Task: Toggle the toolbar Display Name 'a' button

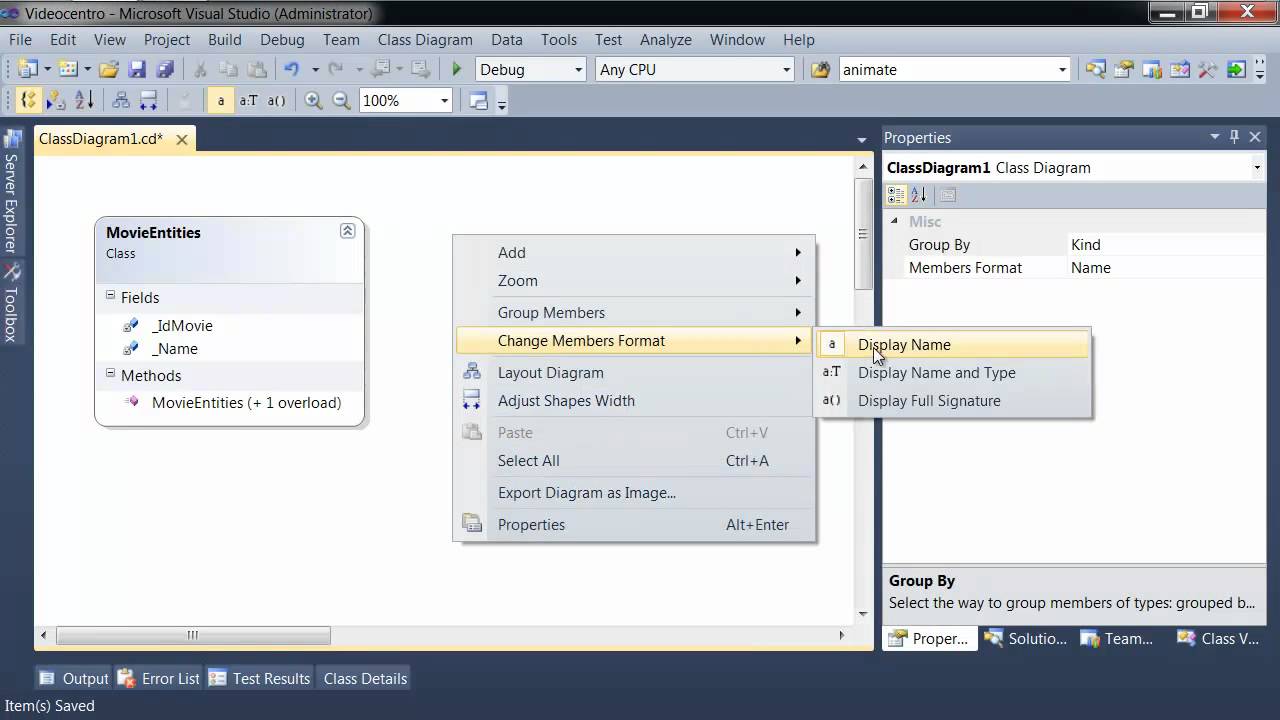Action: (220, 100)
